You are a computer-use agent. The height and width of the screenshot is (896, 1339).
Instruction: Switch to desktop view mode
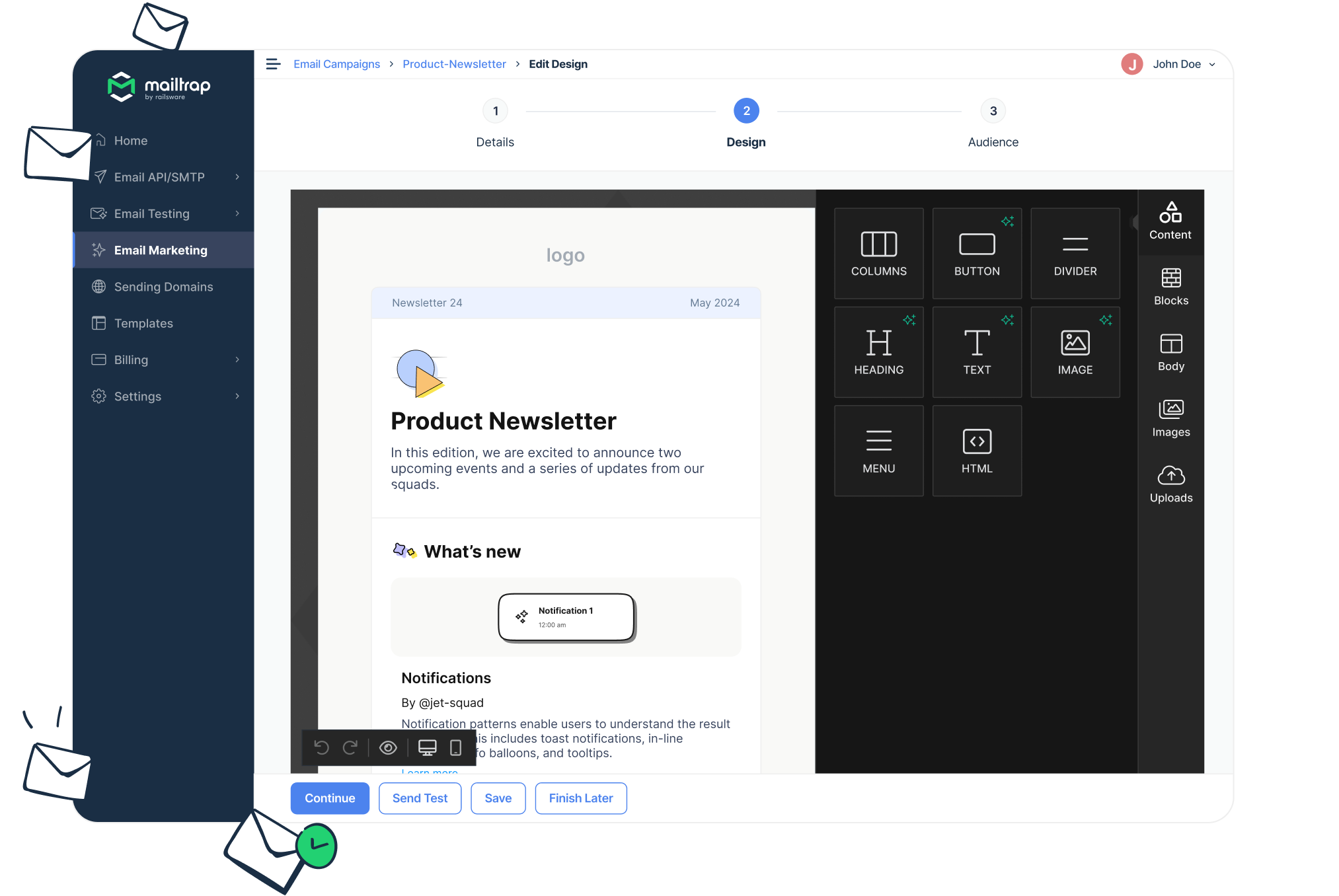pyautogui.click(x=428, y=747)
